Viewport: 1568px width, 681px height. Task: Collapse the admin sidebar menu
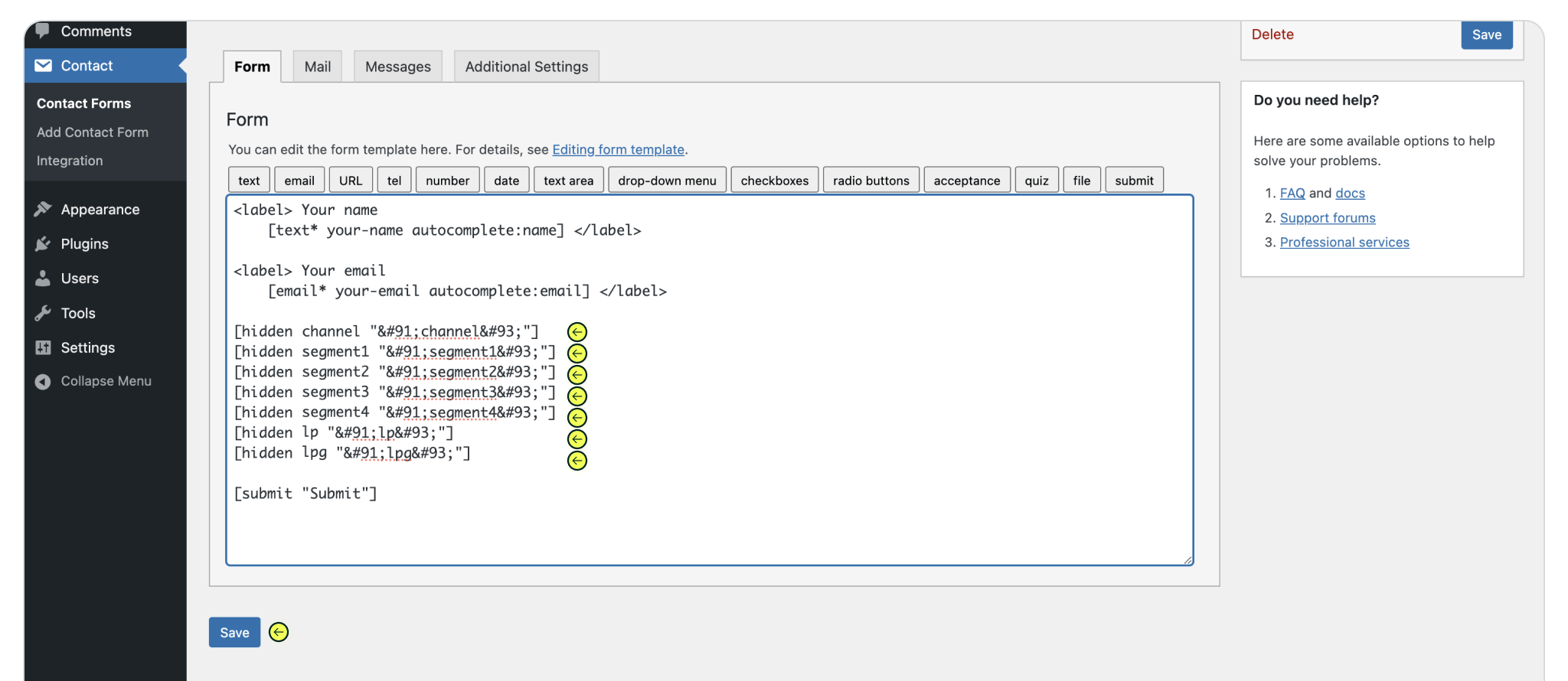click(x=106, y=381)
